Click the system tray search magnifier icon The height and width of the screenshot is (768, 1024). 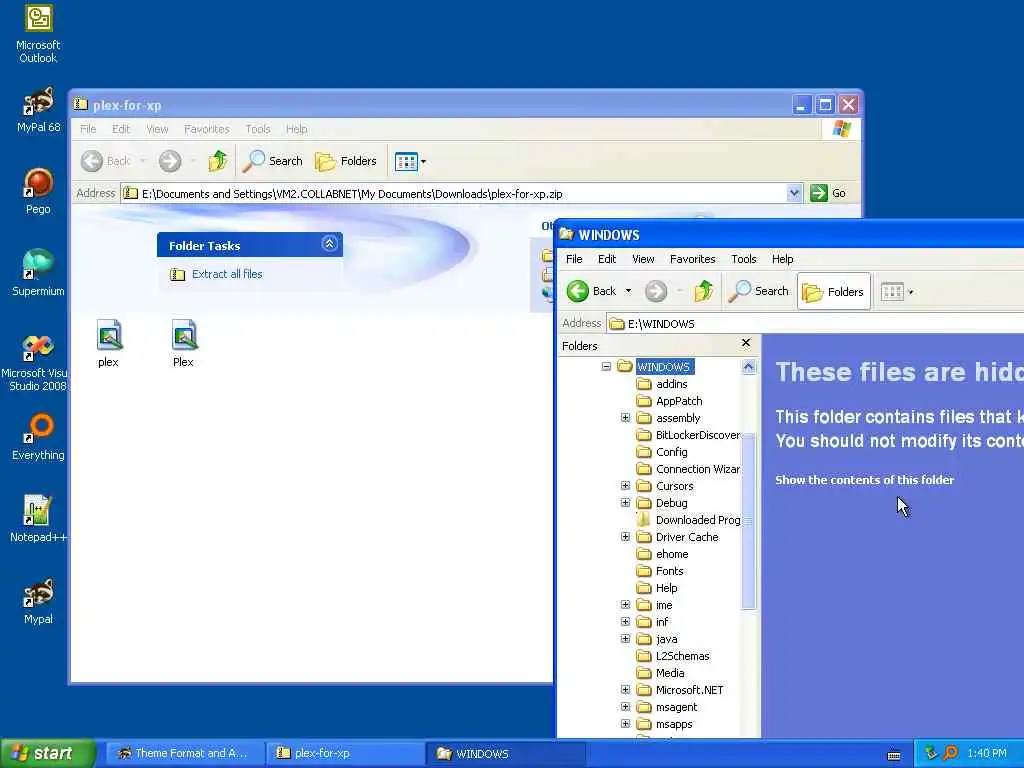click(x=950, y=753)
